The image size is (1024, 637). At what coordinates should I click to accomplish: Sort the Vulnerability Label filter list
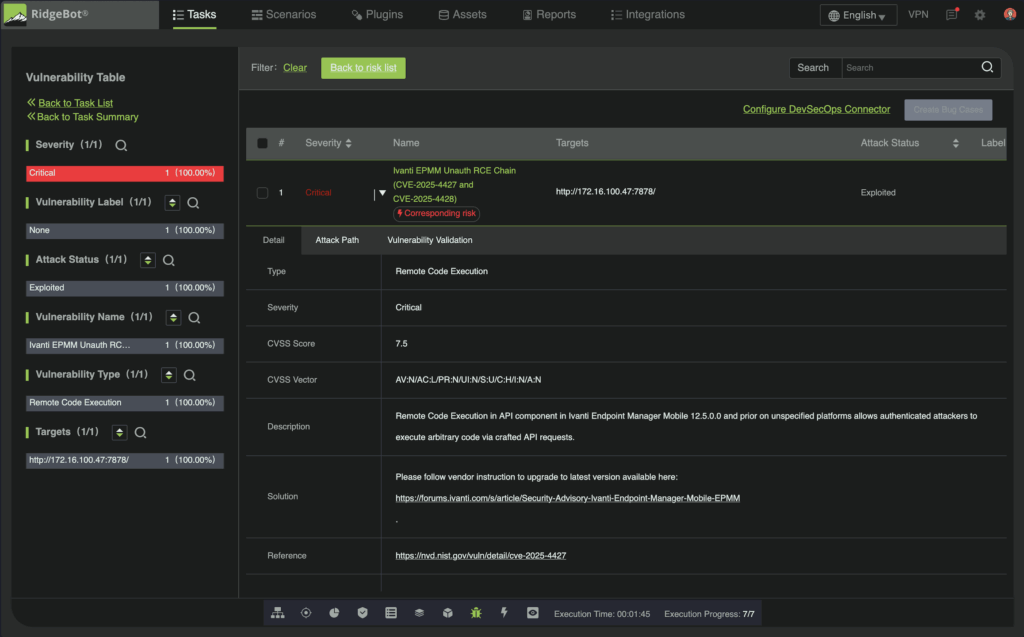coord(172,203)
